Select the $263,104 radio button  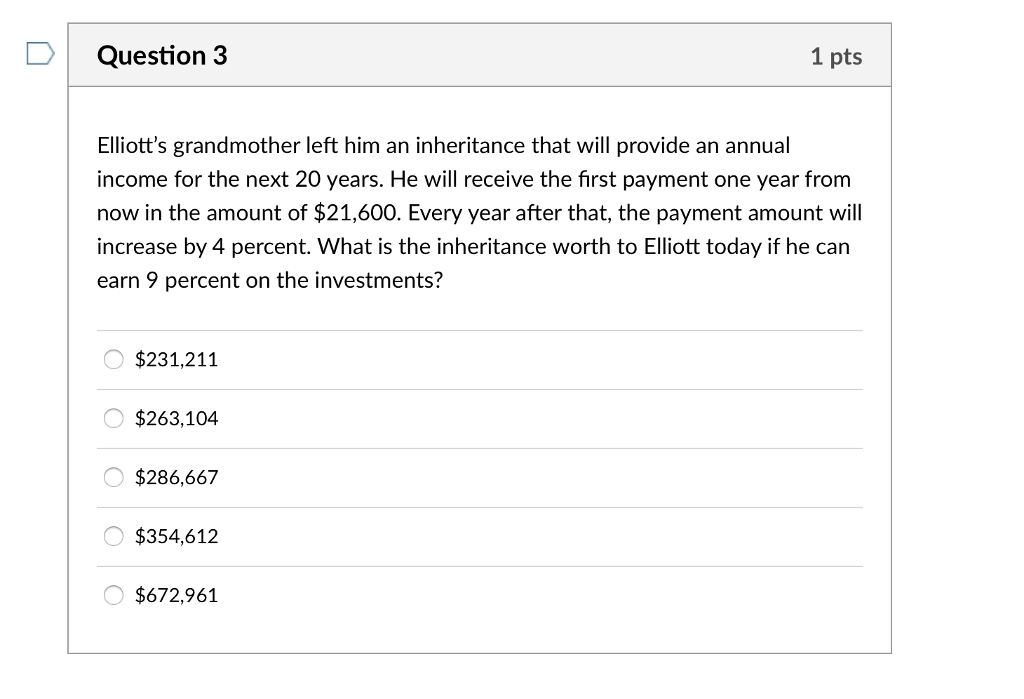point(113,419)
